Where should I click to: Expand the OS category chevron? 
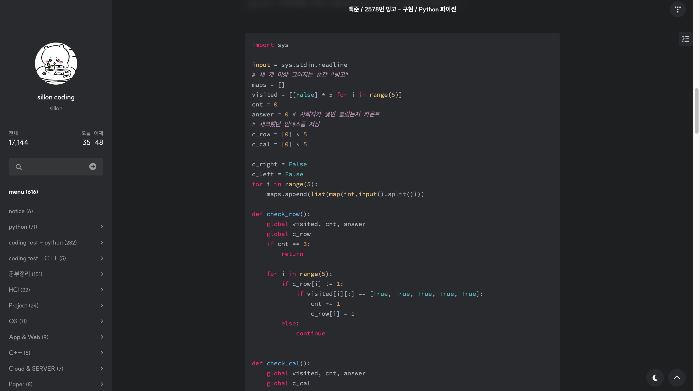tap(102, 321)
